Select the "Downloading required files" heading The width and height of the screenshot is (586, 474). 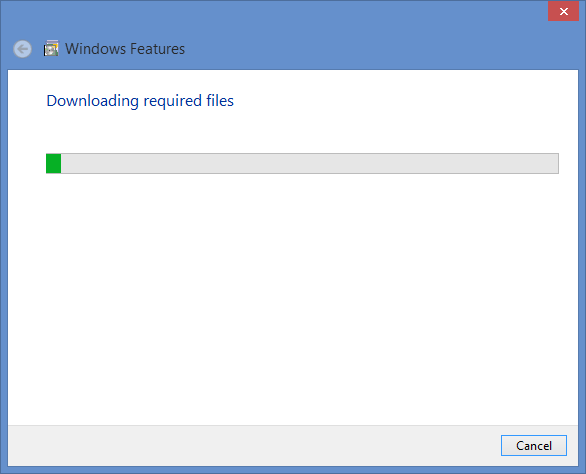click(x=140, y=101)
